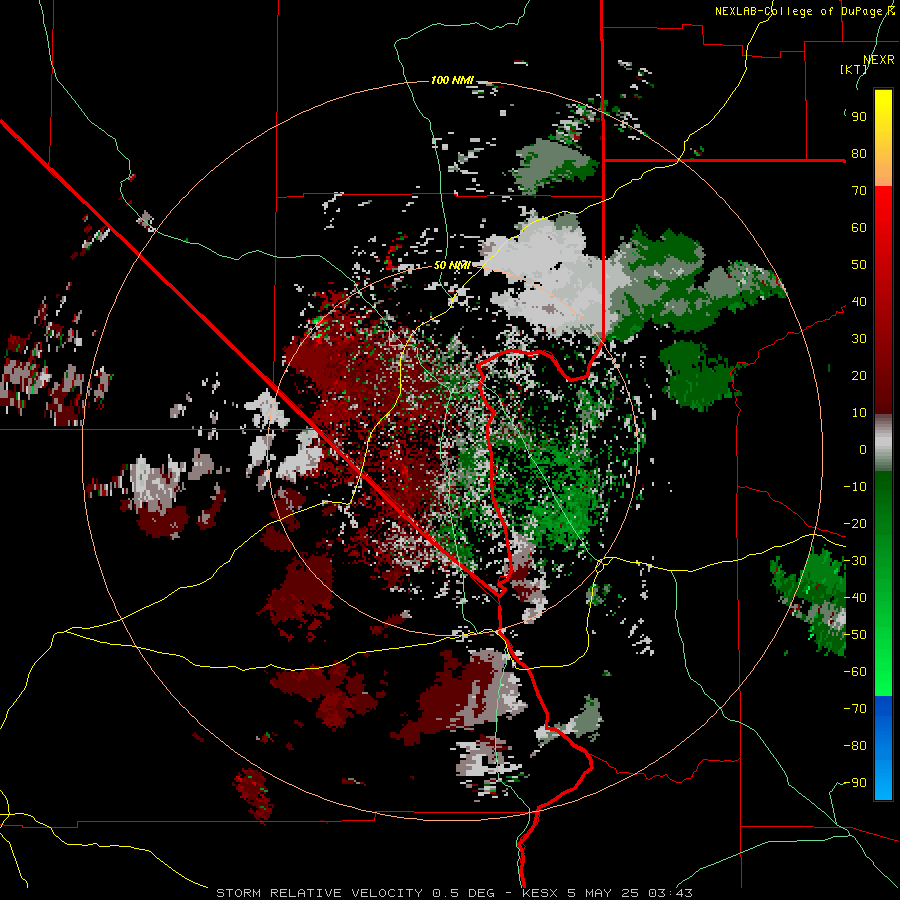Image resolution: width=900 pixels, height=900 pixels.
Task: Click the -90 value on the velocity legend
Action: tap(855, 783)
